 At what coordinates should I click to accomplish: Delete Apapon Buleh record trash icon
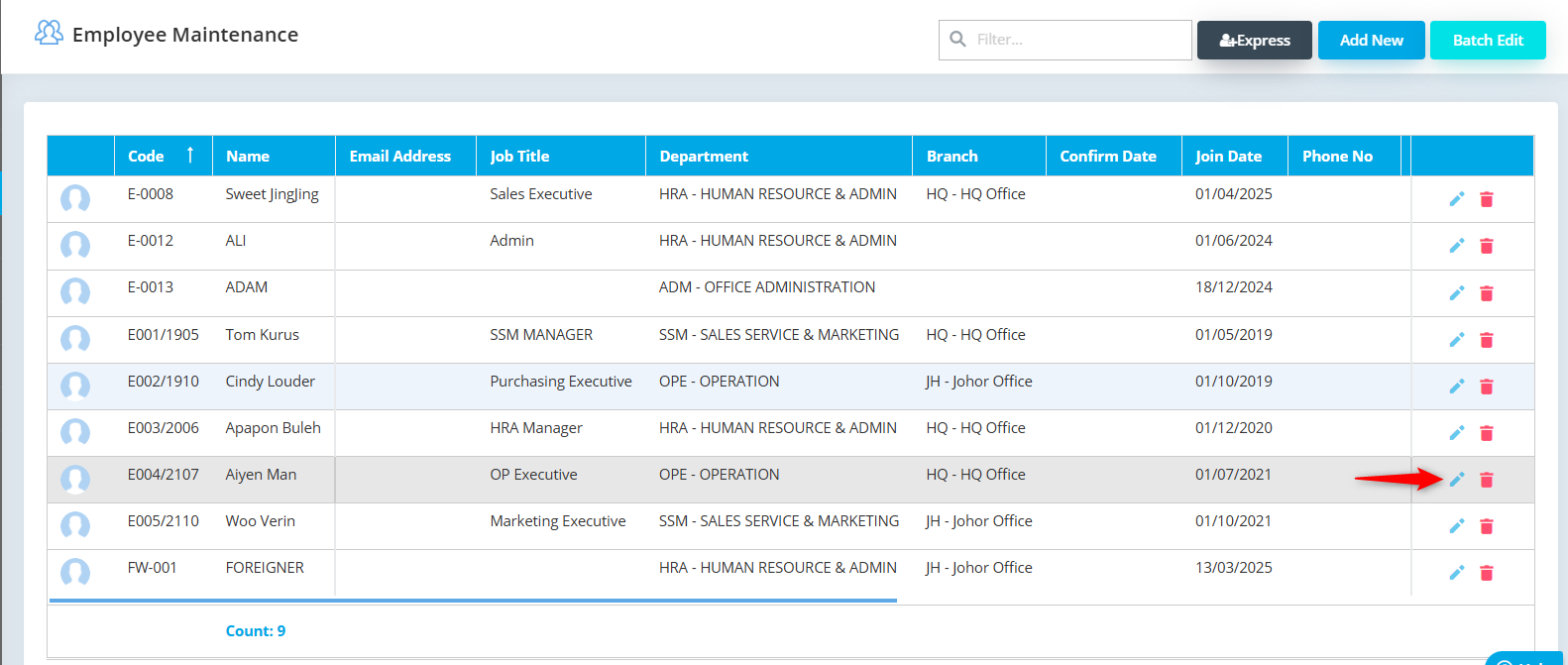(1486, 433)
